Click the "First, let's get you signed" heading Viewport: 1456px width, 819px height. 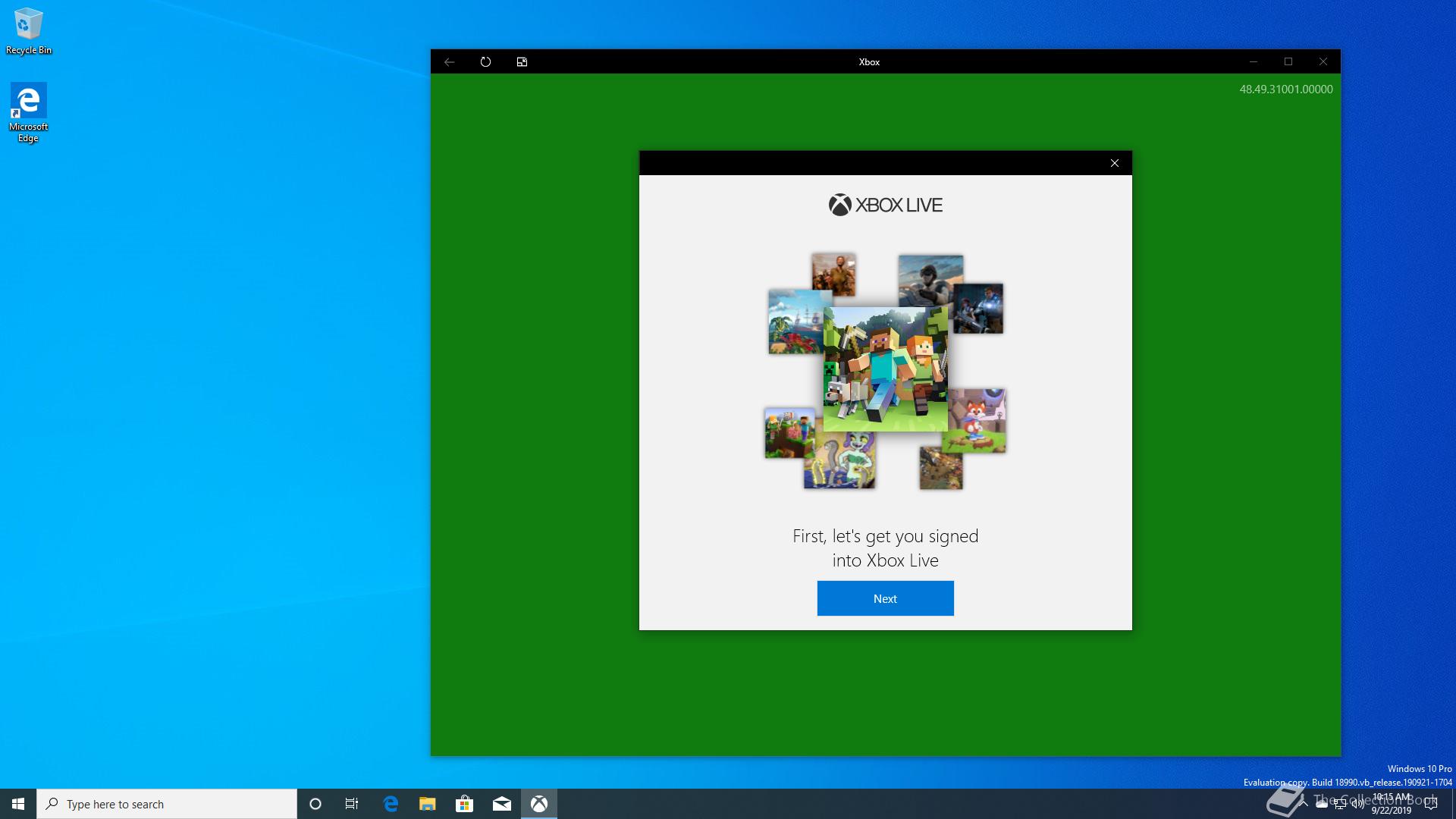pyautogui.click(x=885, y=536)
